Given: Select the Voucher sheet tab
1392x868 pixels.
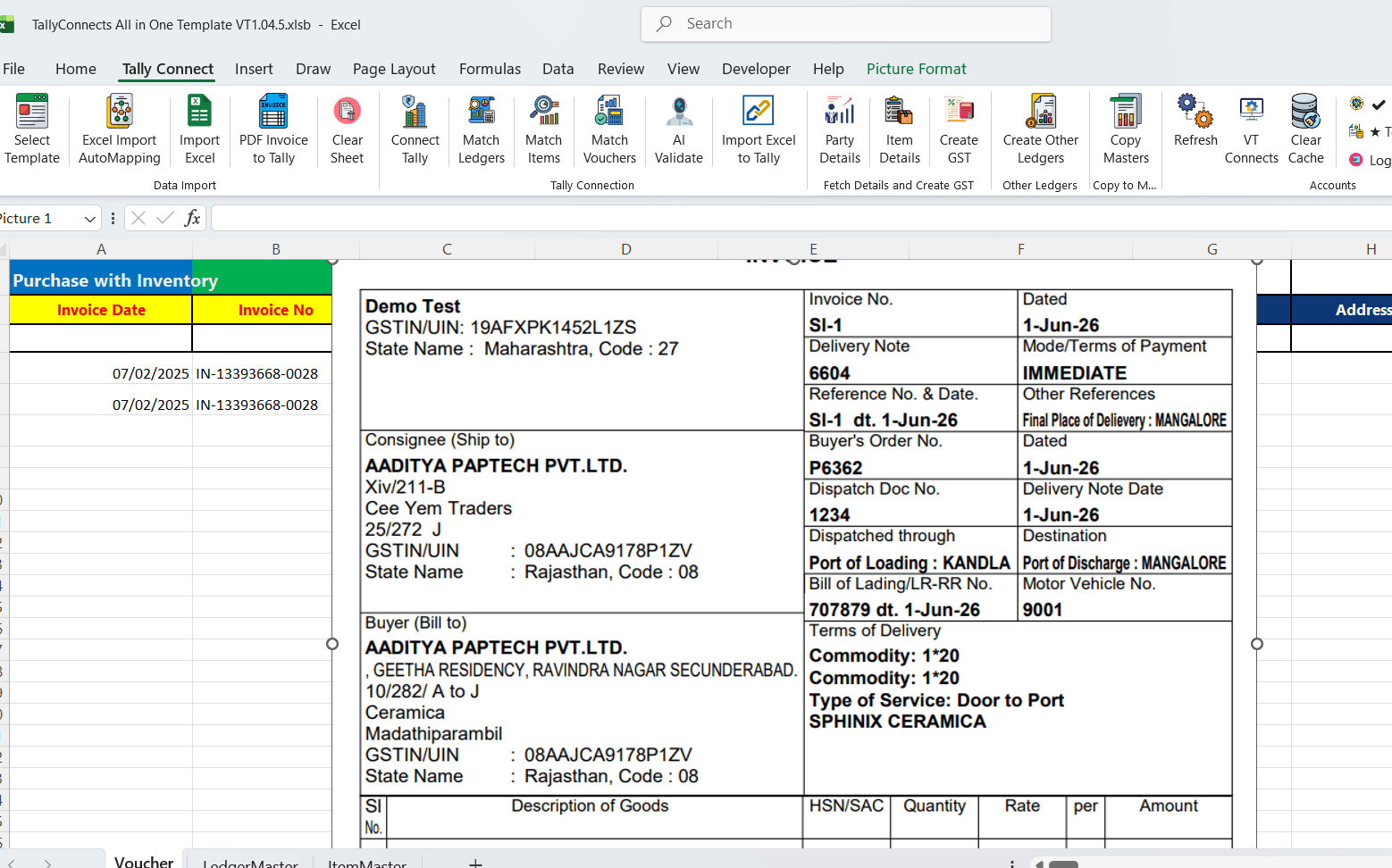Looking at the screenshot, I should (x=144, y=860).
